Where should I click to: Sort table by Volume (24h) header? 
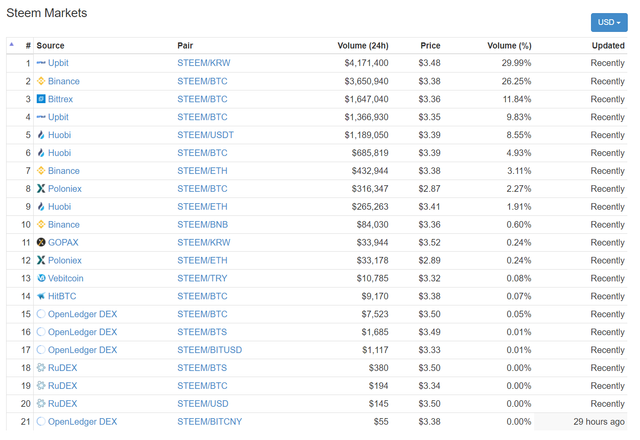point(362,46)
